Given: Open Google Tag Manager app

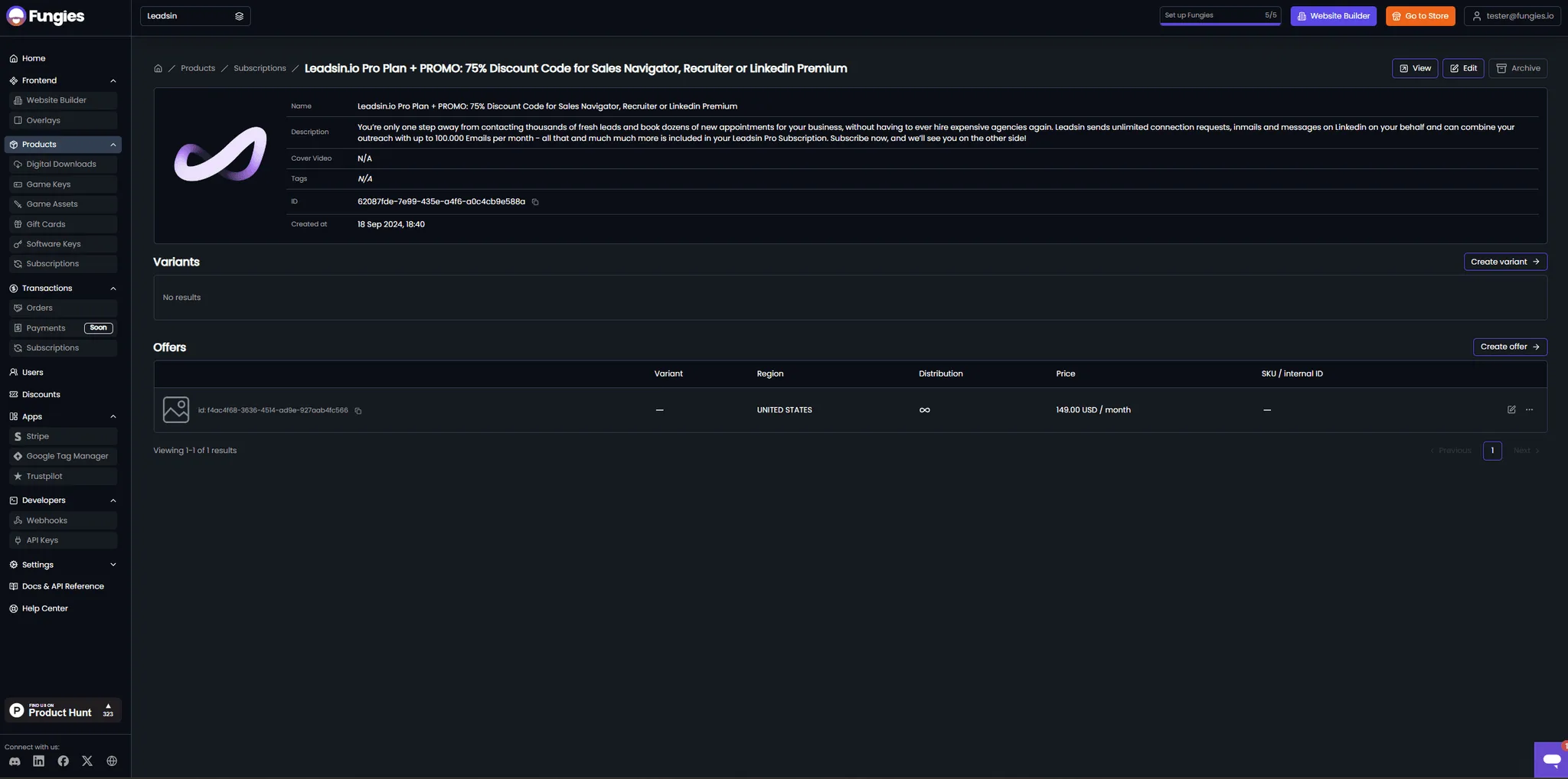Looking at the screenshot, I should [x=64, y=456].
